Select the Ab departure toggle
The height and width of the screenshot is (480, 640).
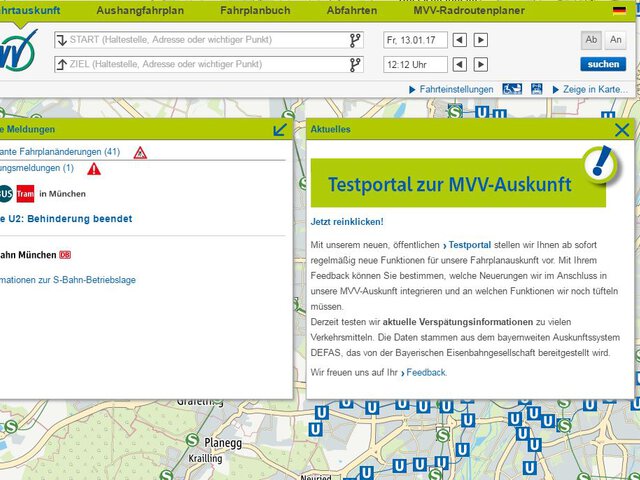tap(591, 40)
